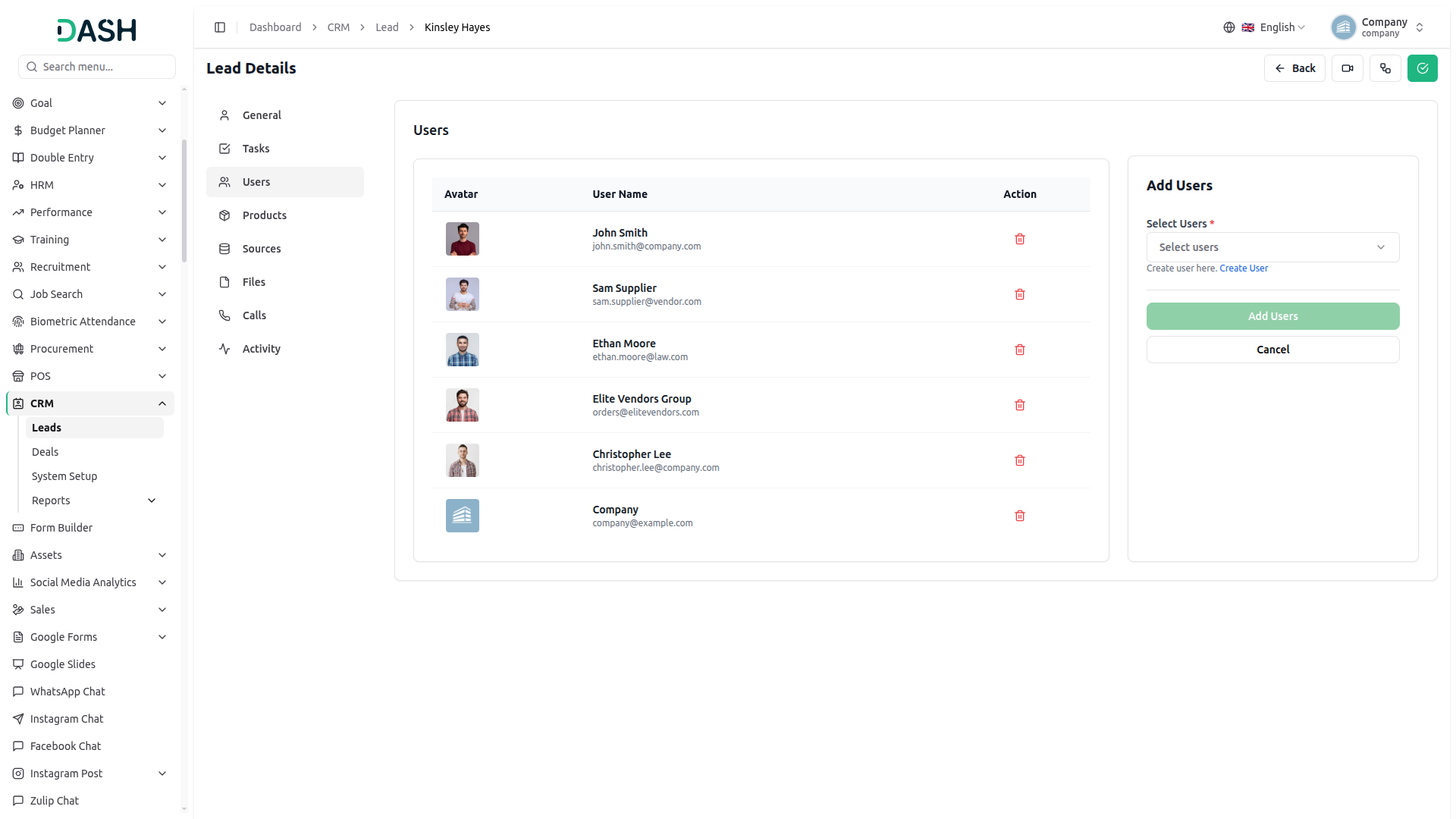Open the Files tab
Screen dimensions: 1456x819
(285, 282)
